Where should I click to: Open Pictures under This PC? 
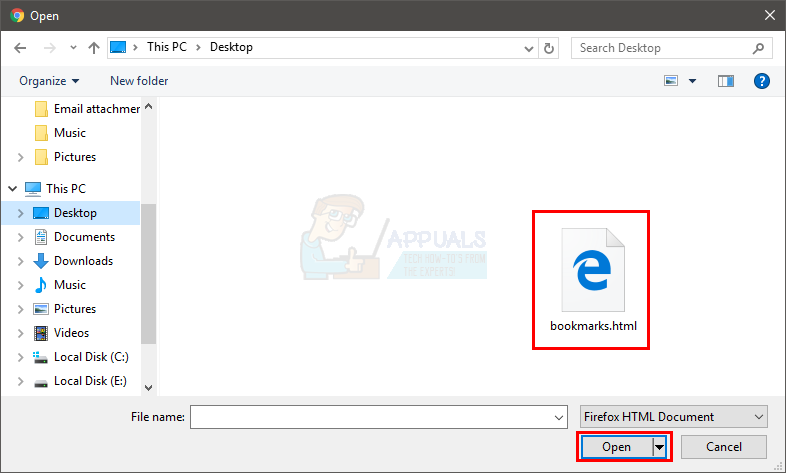click(65, 309)
